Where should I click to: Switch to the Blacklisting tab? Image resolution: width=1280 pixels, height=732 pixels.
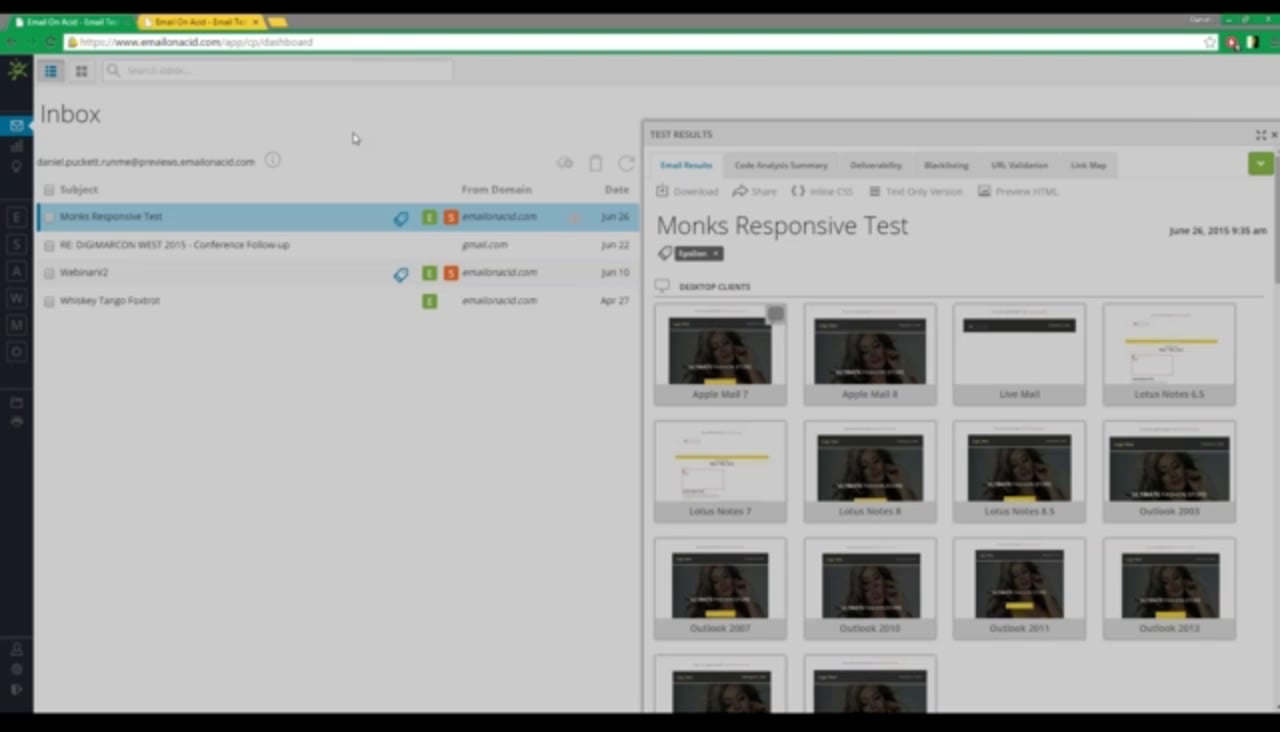coord(946,165)
